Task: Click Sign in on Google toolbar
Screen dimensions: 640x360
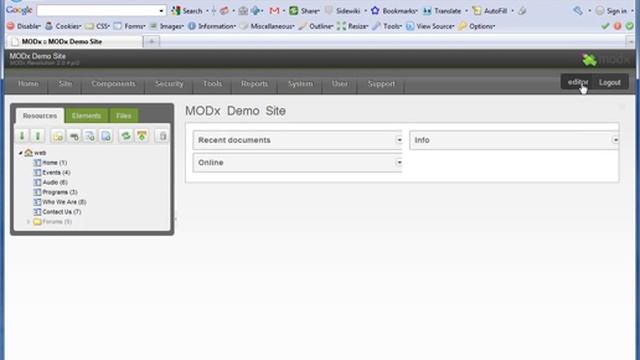Action: tap(611, 11)
